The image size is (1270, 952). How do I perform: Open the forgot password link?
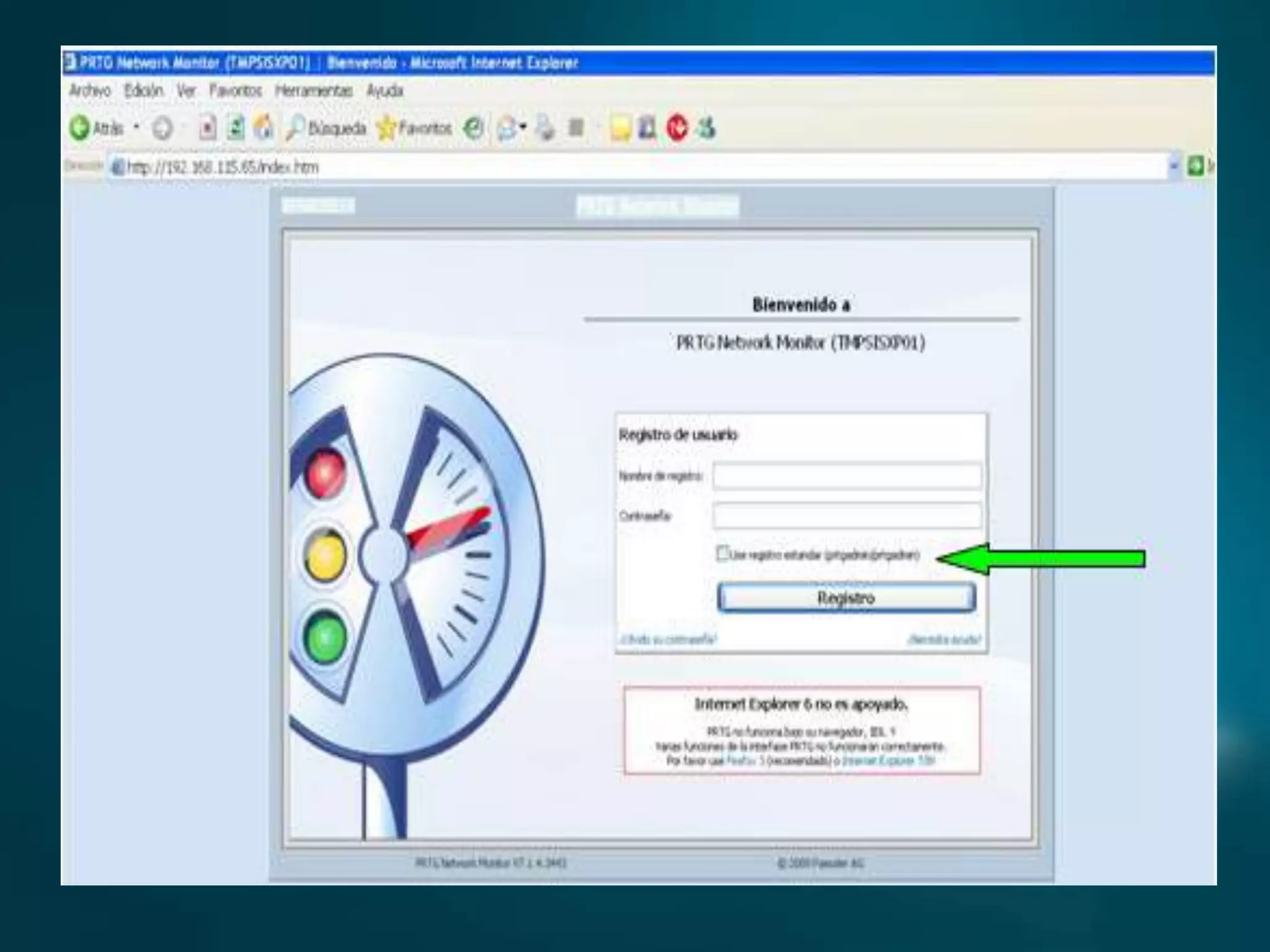coord(668,639)
